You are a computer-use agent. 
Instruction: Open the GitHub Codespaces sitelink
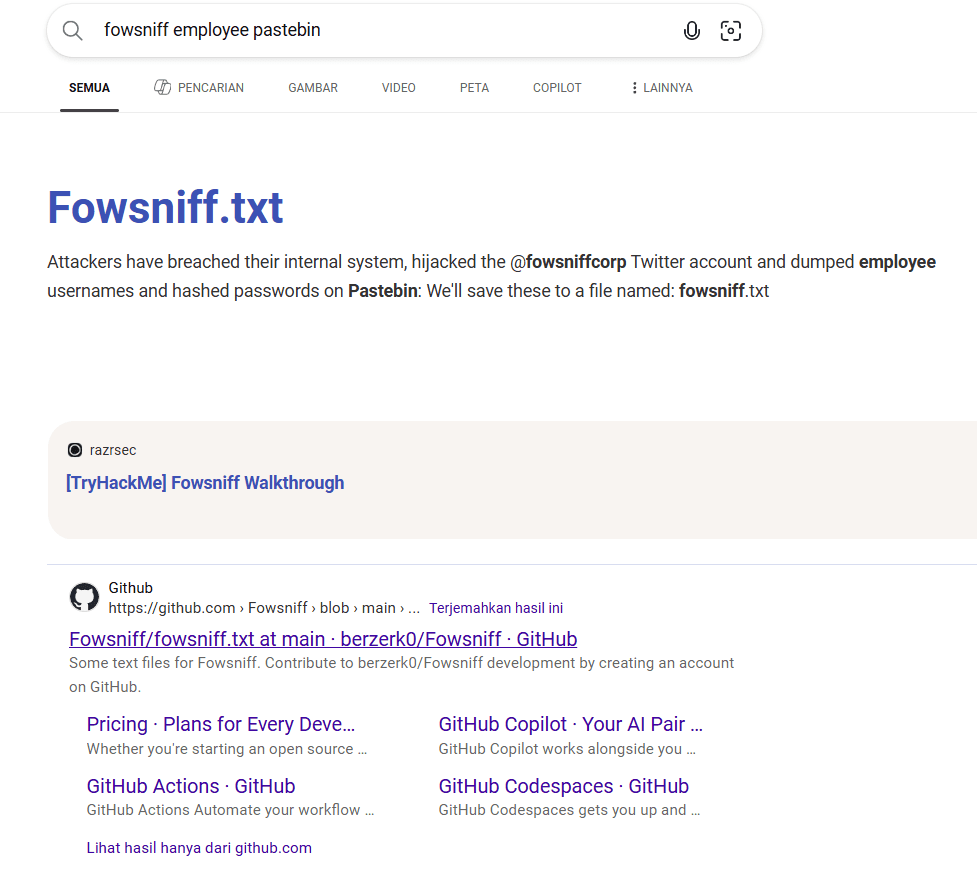click(x=563, y=786)
